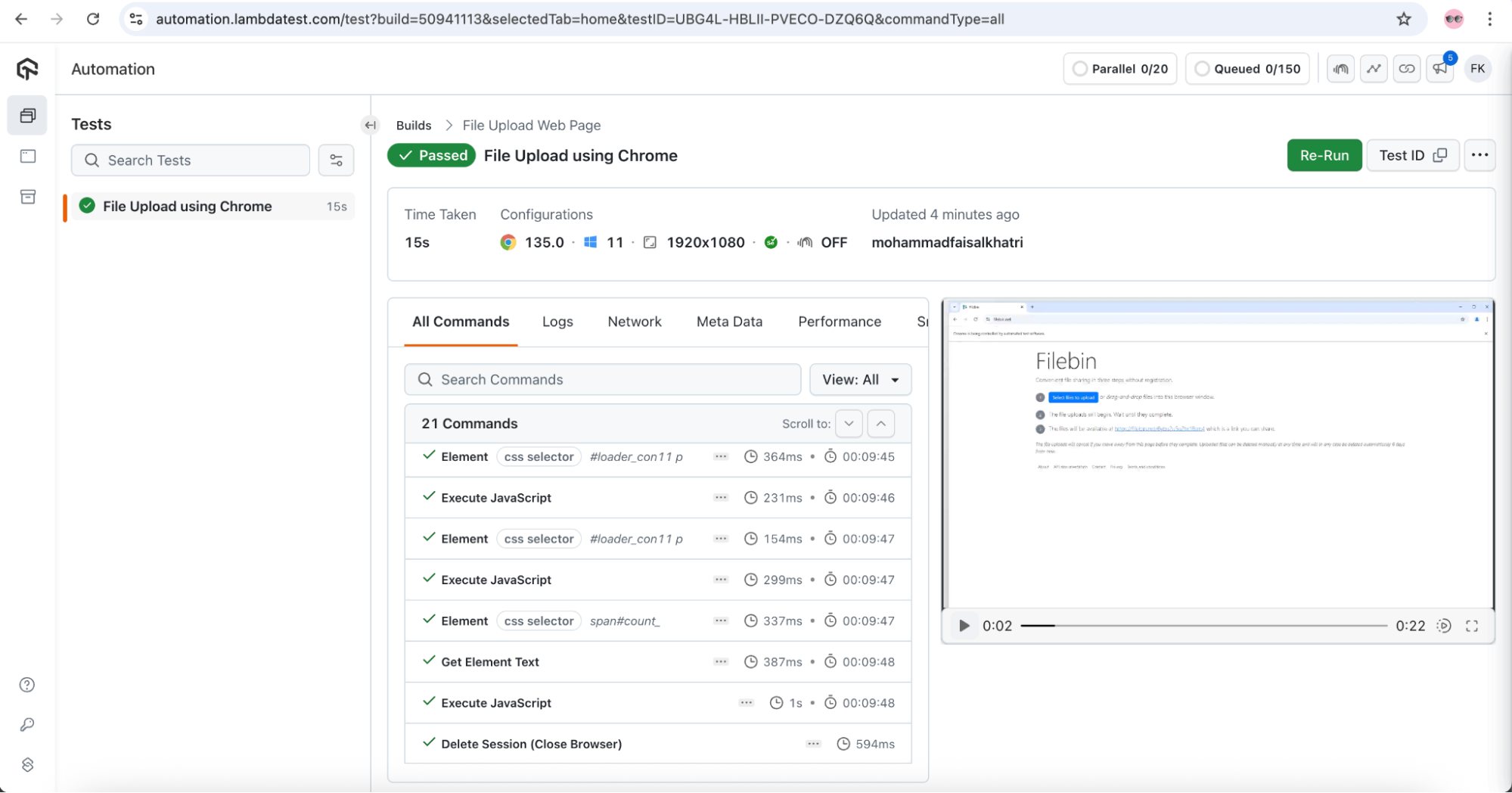
Task: Open more options menu next to Test ID
Action: [1479, 155]
